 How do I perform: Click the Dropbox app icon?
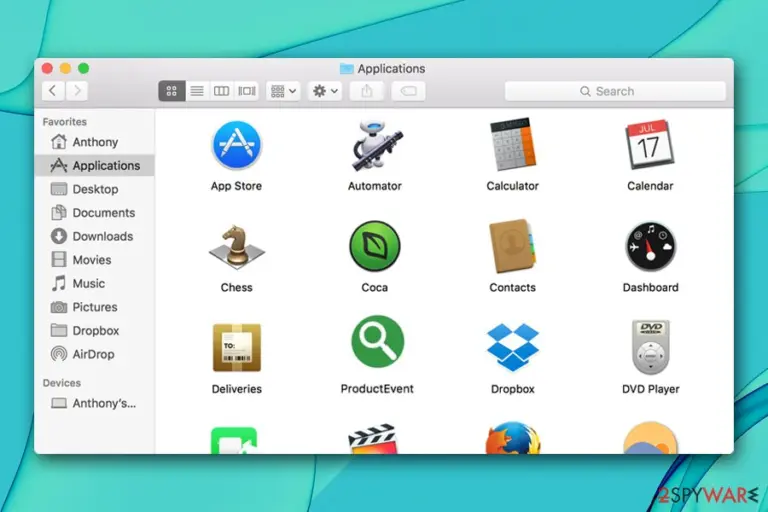tap(513, 347)
